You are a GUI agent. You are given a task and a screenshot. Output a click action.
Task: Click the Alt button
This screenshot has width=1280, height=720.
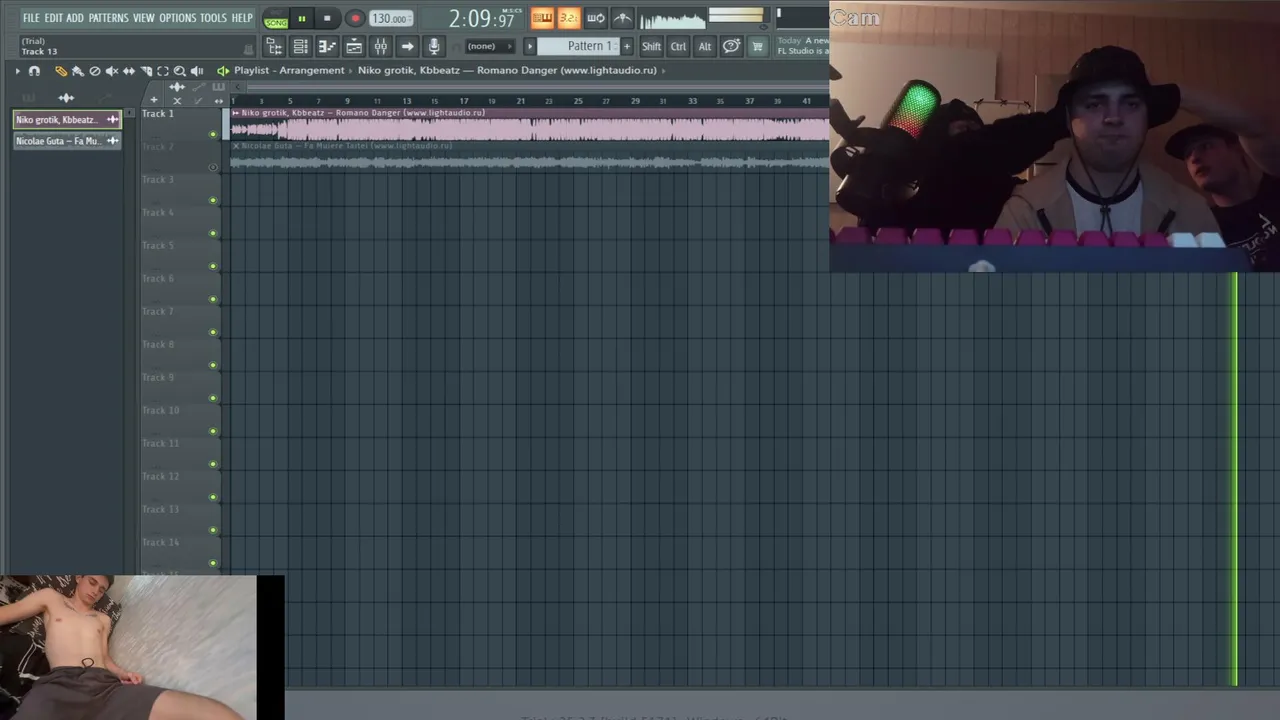tap(705, 46)
